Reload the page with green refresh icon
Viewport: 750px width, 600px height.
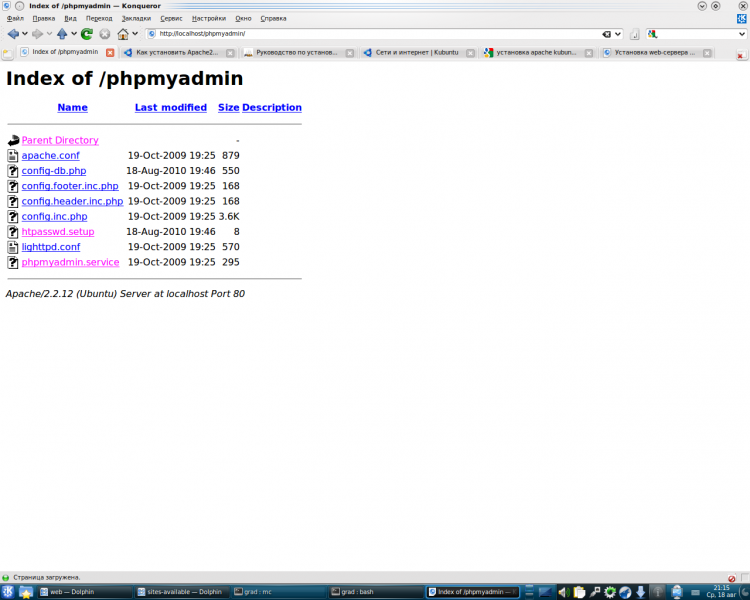(x=87, y=34)
